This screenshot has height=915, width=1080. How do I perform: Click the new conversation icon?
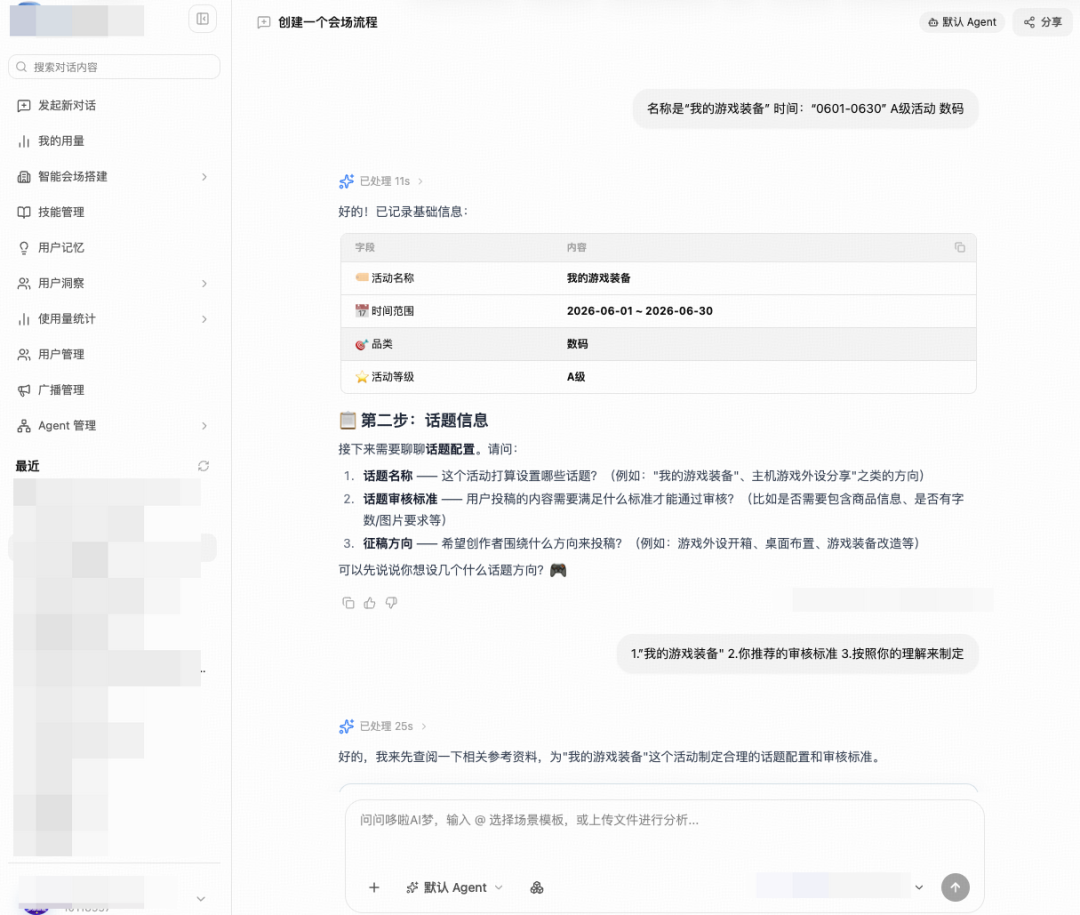(x=23, y=105)
